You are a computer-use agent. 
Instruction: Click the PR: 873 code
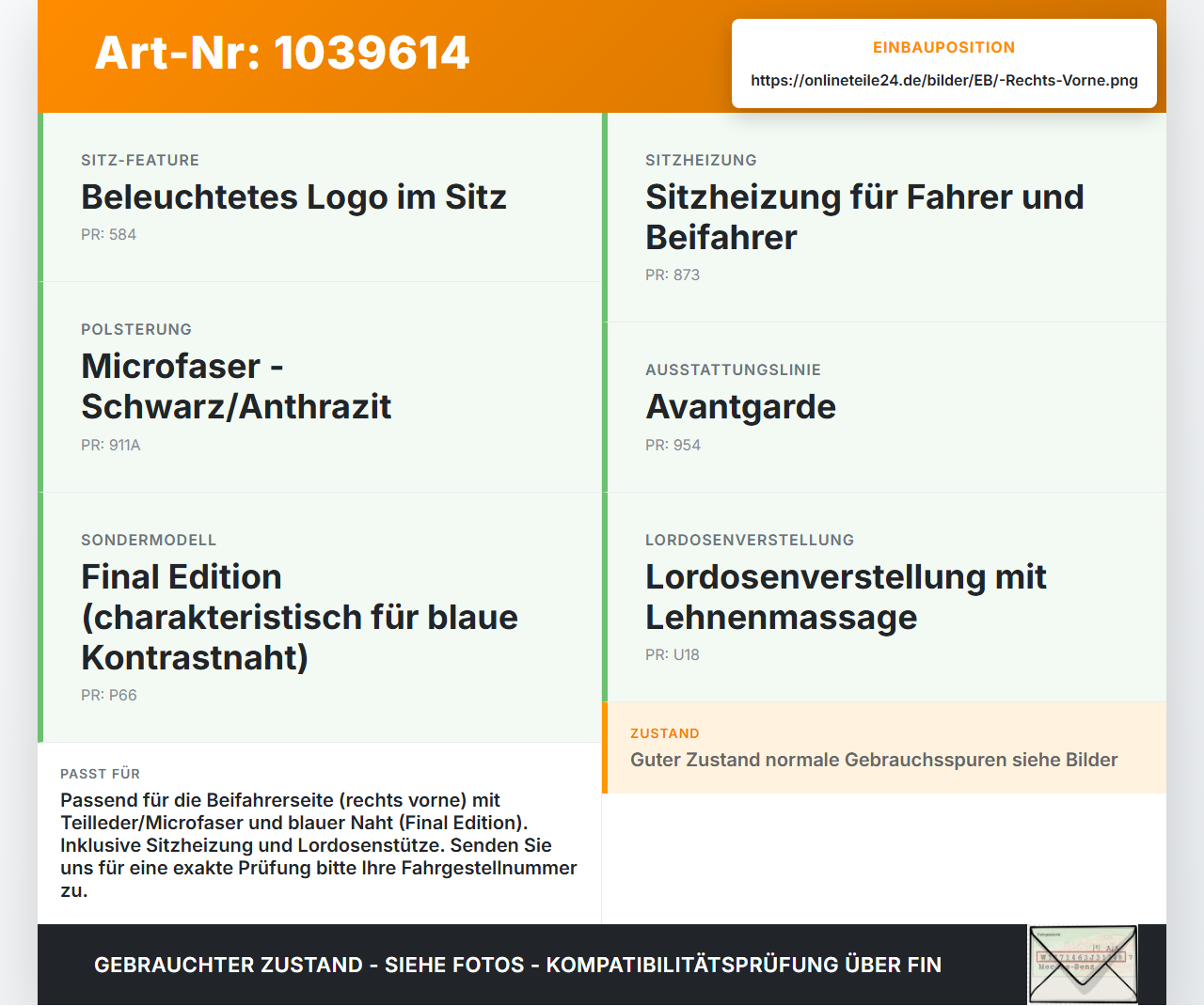pyautogui.click(x=673, y=275)
